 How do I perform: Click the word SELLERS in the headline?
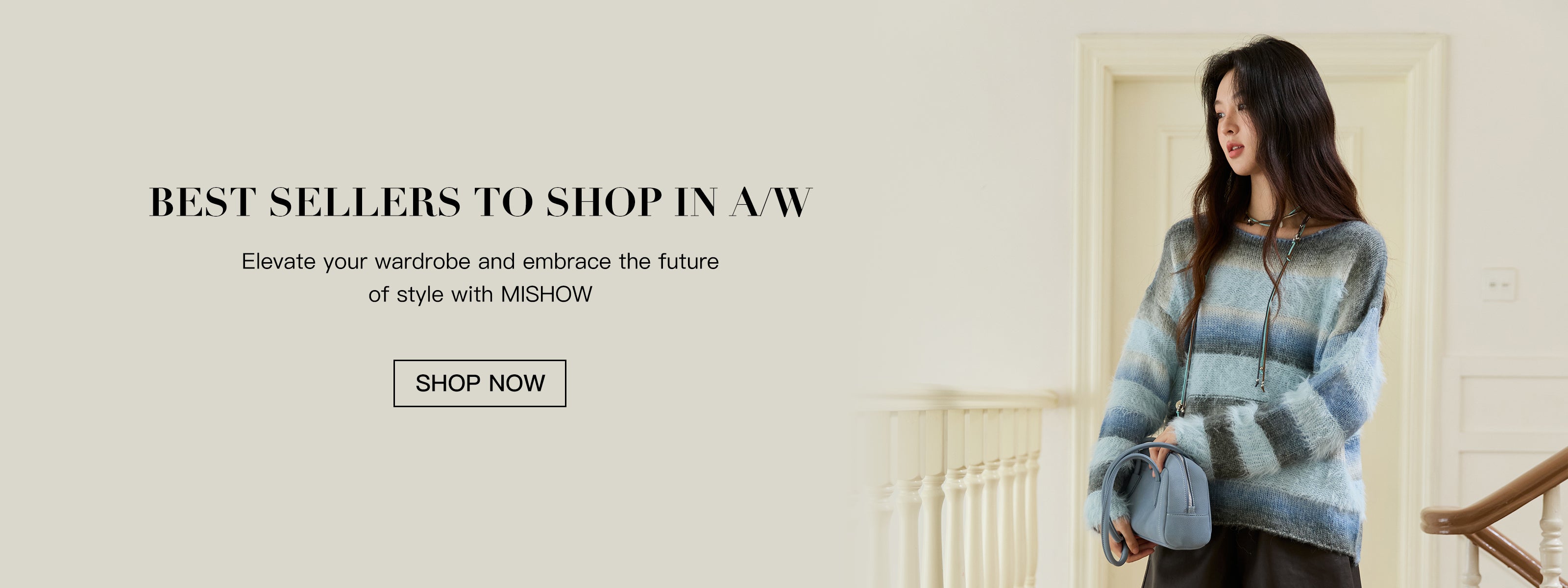pyautogui.click(x=365, y=202)
